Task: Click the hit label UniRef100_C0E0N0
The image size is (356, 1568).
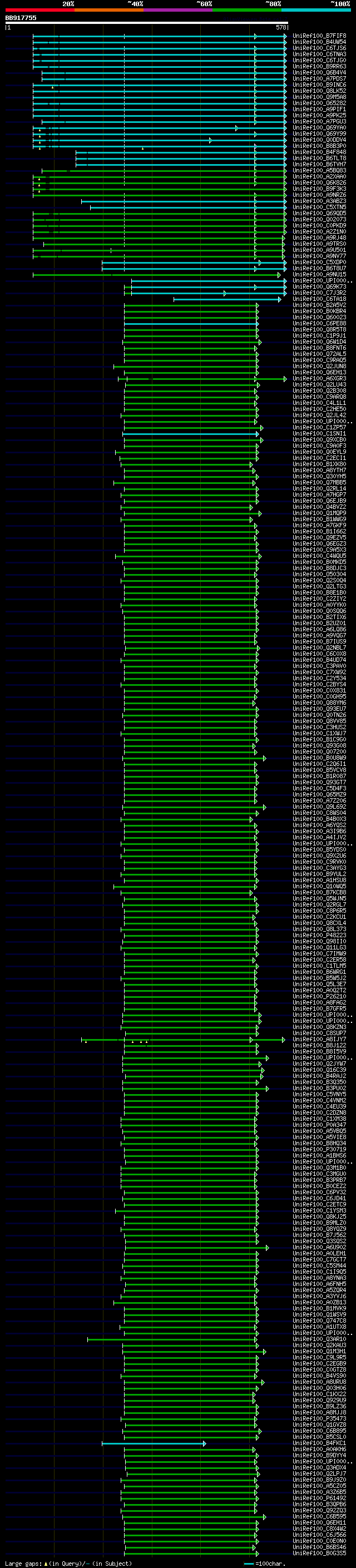Action: tap(319, 1541)
